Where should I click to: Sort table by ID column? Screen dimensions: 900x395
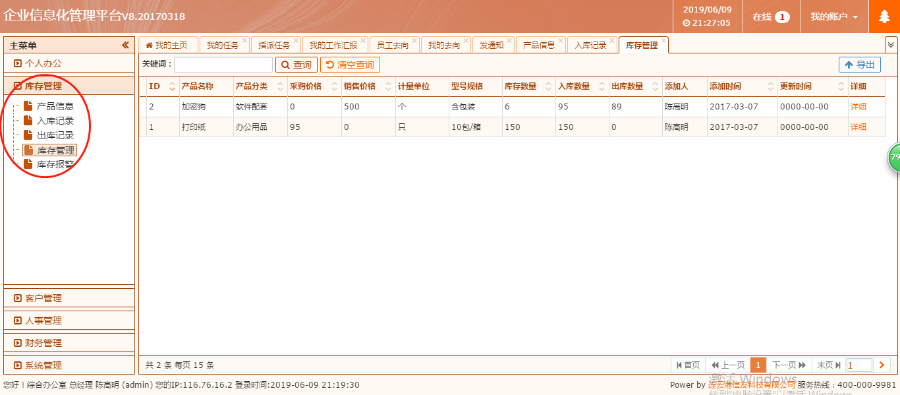(x=162, y=86)
